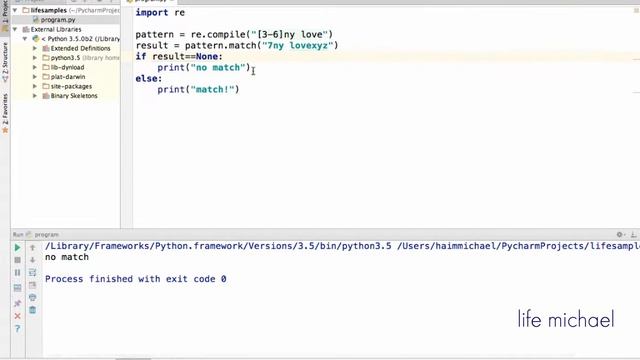Image resolution: width=640 pixels, height=360 pixels.
Task: Select the Python 3.5.0b2 interpreter entry
Action: tap(80, 39)
